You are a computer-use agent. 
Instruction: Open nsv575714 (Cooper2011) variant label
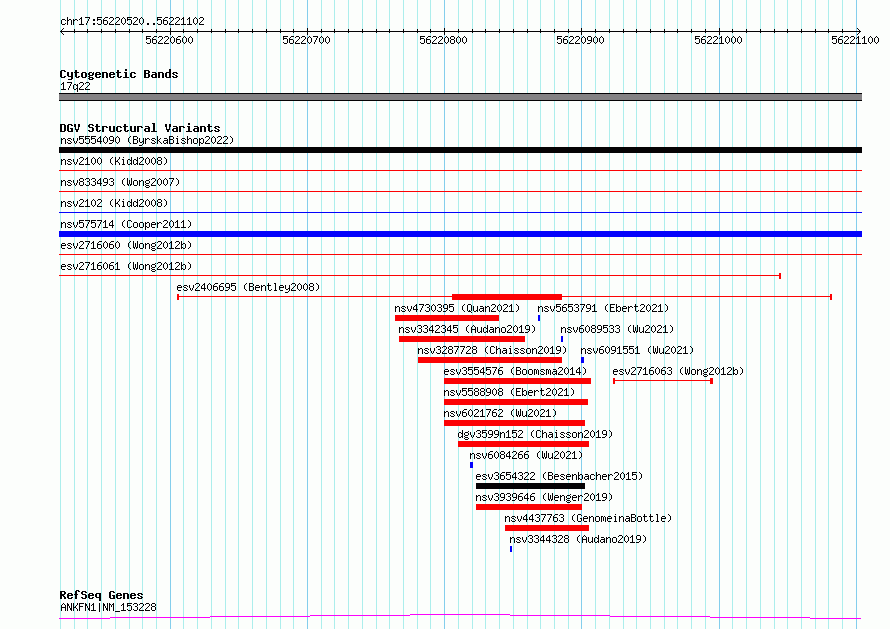point(126,224)
